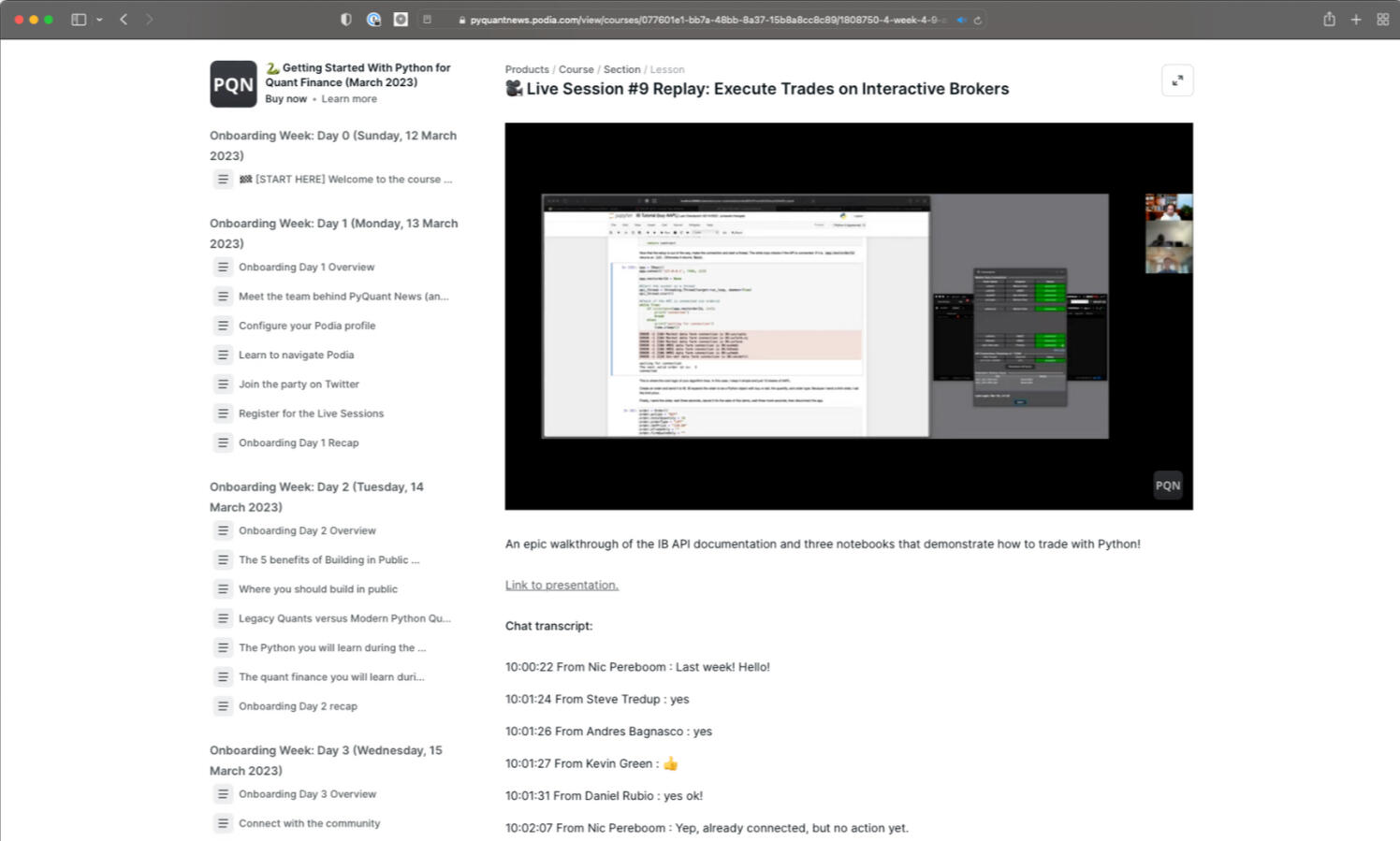This screenshot has height=841, width=1400.
Task: Click the Learn more link
Action: 349,99
